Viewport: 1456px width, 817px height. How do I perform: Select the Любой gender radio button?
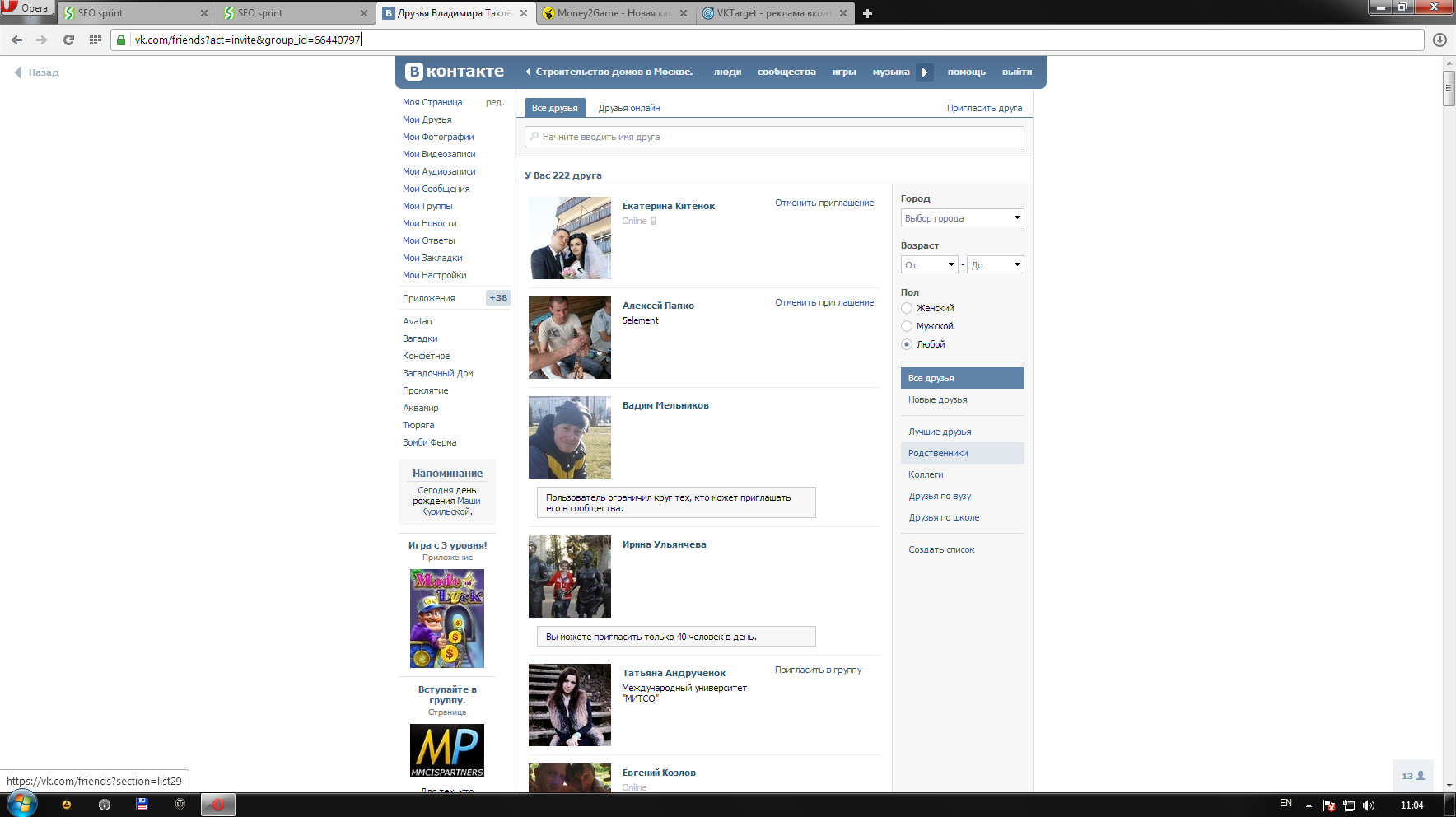tap(907, 344)
